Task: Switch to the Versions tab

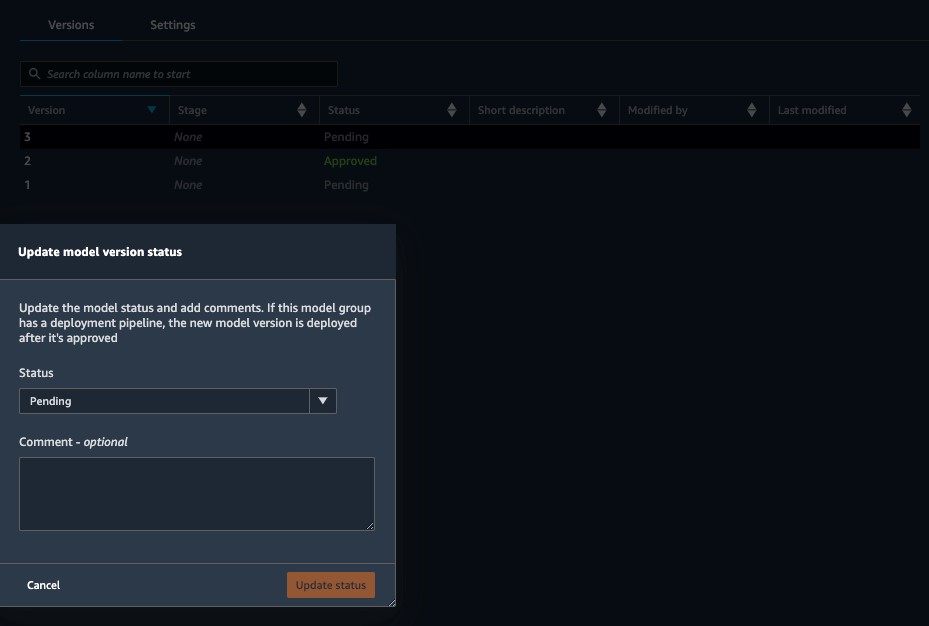Action: [x=71, y=25]
